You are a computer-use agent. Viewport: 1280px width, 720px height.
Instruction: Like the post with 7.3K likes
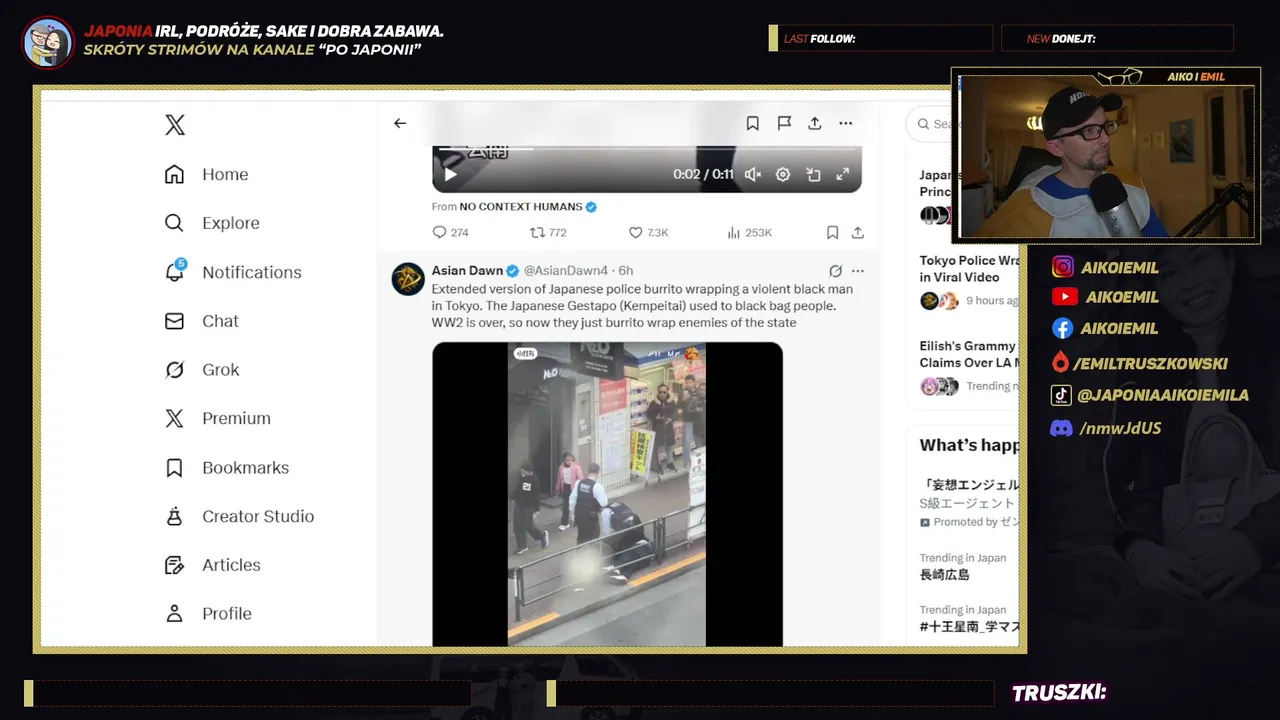(648, 232)
